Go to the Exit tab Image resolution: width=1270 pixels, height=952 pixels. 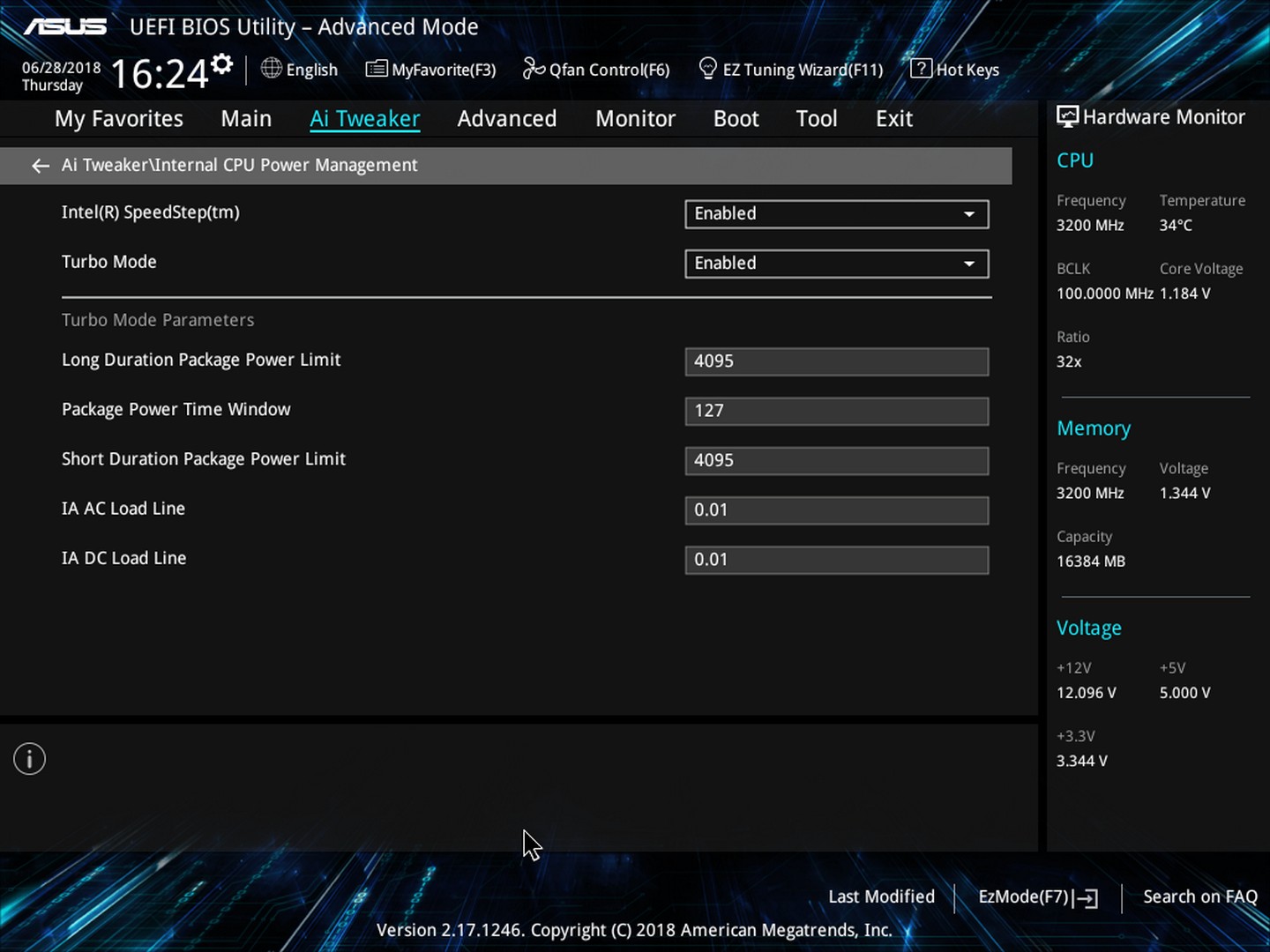[x=894, y=119]
